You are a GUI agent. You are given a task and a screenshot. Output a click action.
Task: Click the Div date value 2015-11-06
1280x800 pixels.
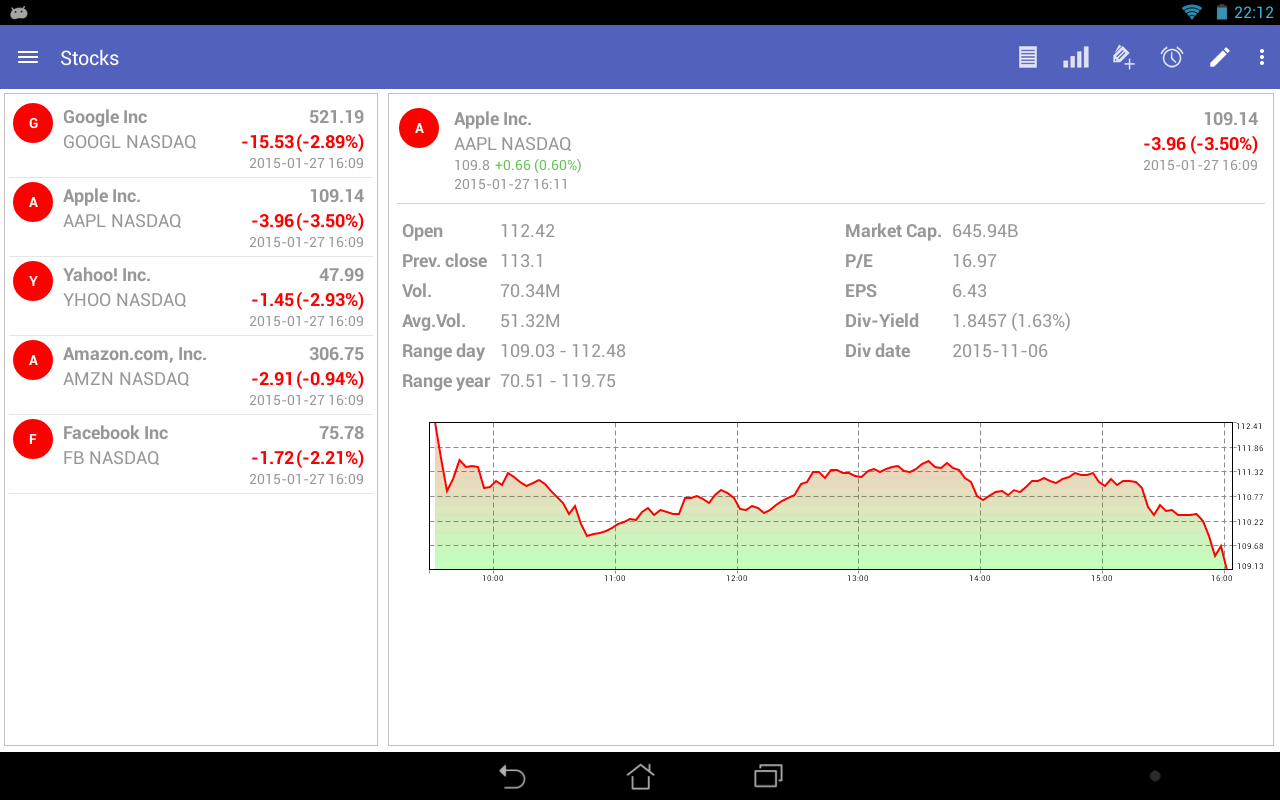[x=1000, y=350]
